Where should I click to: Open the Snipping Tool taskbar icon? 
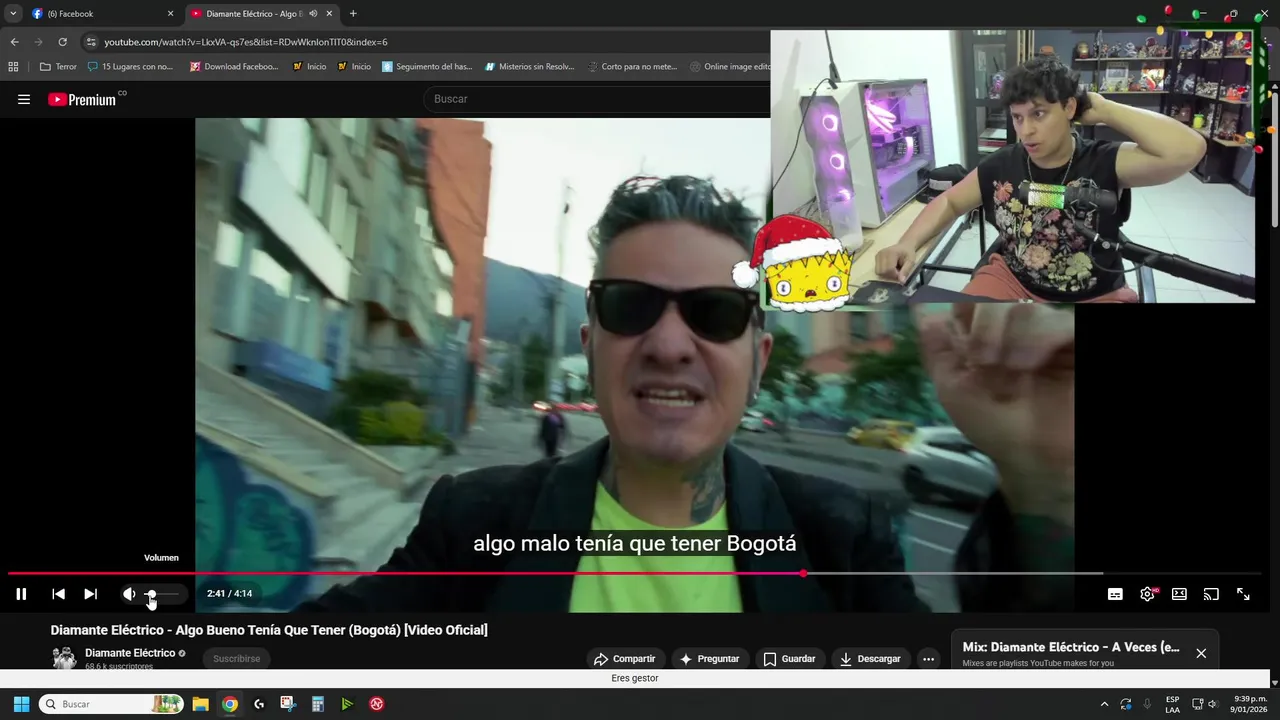coord(288,704)
